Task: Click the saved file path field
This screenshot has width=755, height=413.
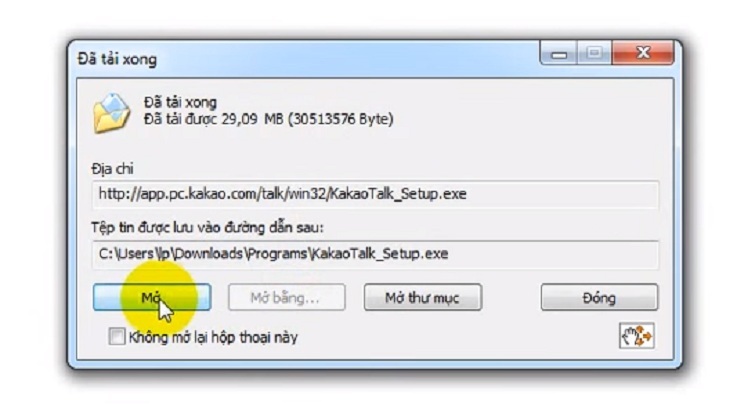Action: pos(375,254)
